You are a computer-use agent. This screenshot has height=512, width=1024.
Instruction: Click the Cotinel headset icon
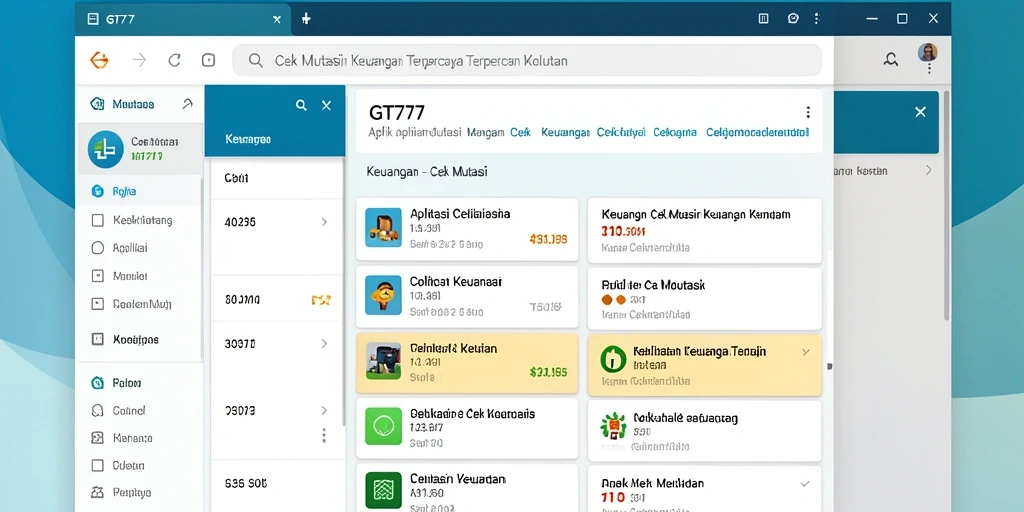98,411
